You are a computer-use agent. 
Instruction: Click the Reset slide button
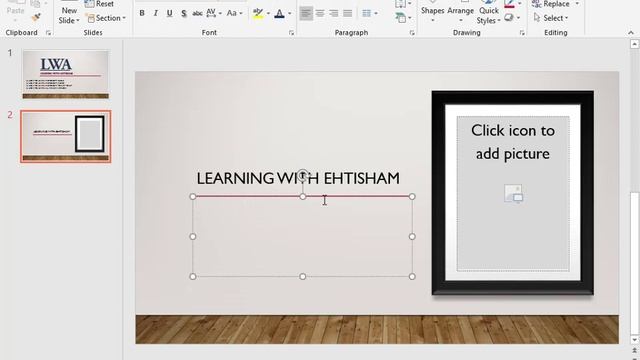point(99,4)
